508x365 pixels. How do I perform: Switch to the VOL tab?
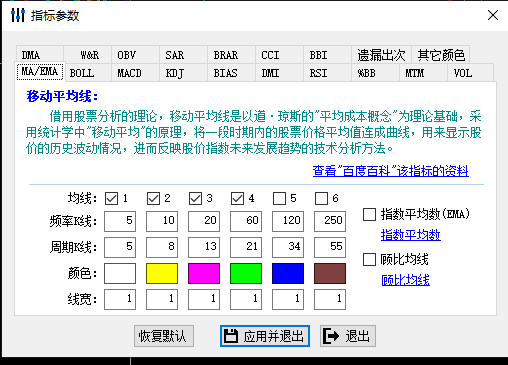coord(470,73)
